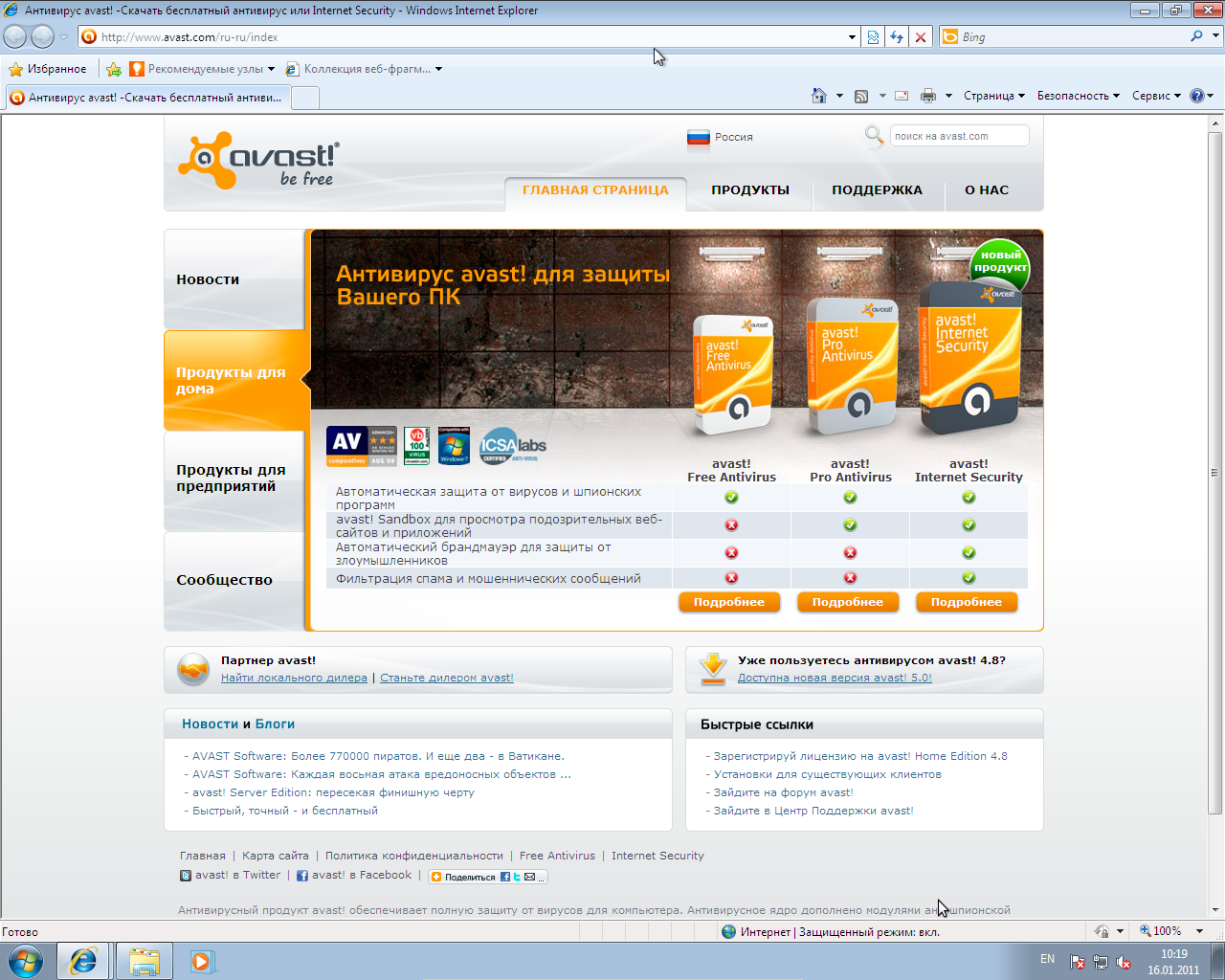Launch Windows Media Player from the taskbar
The width and height of the screenshot is (1225, 980).
pos(202,961)
